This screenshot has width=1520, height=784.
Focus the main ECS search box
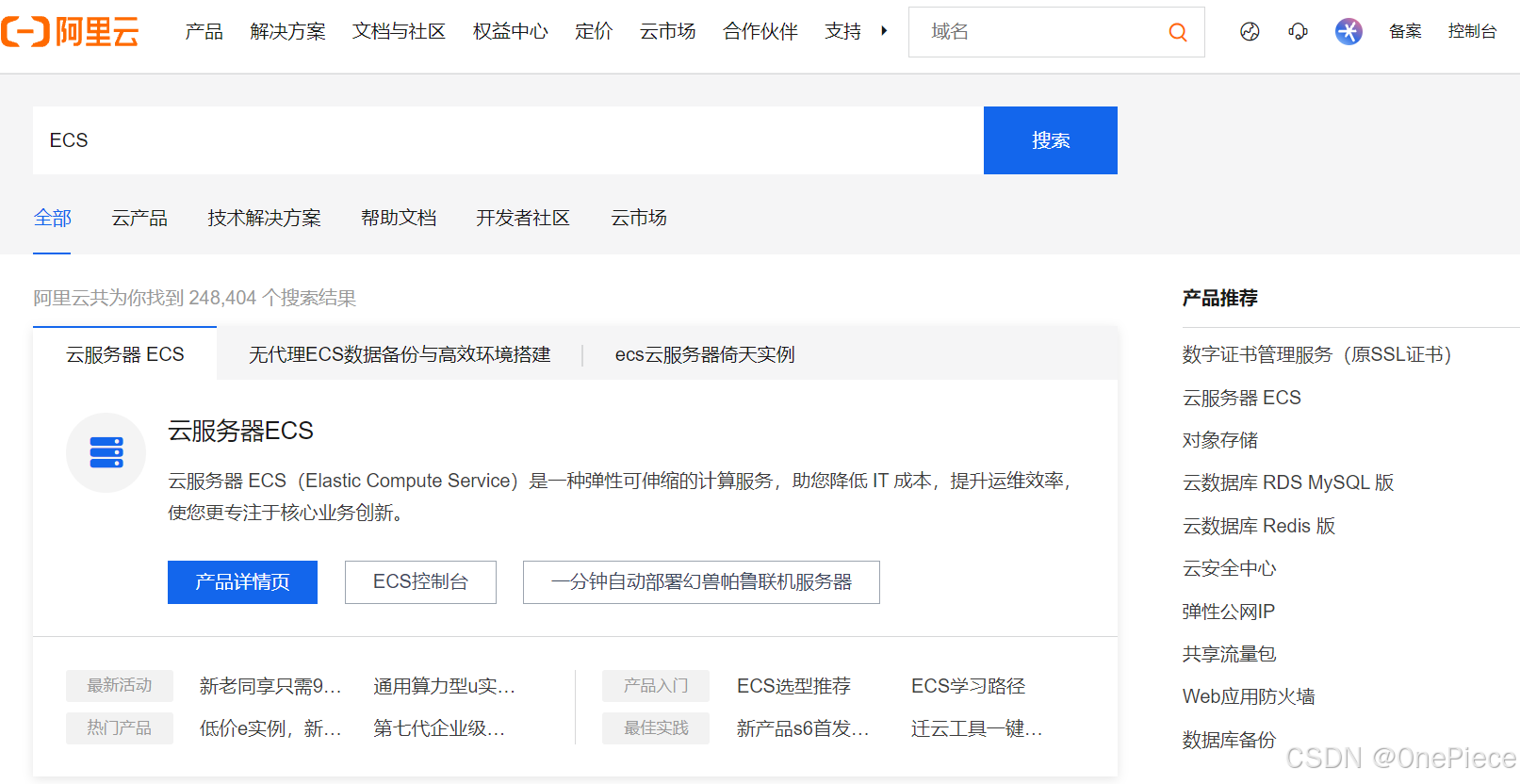pos(508,140)
